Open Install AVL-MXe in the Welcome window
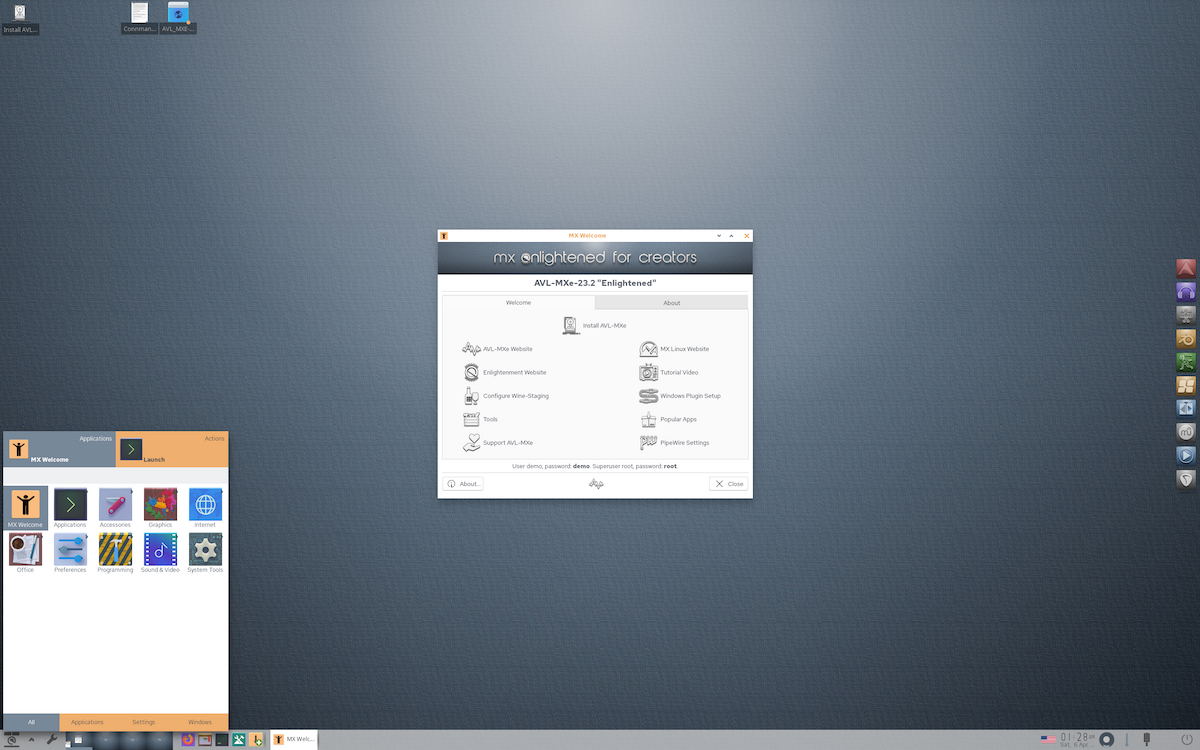Screen dimensions: 1200x750 595,325
